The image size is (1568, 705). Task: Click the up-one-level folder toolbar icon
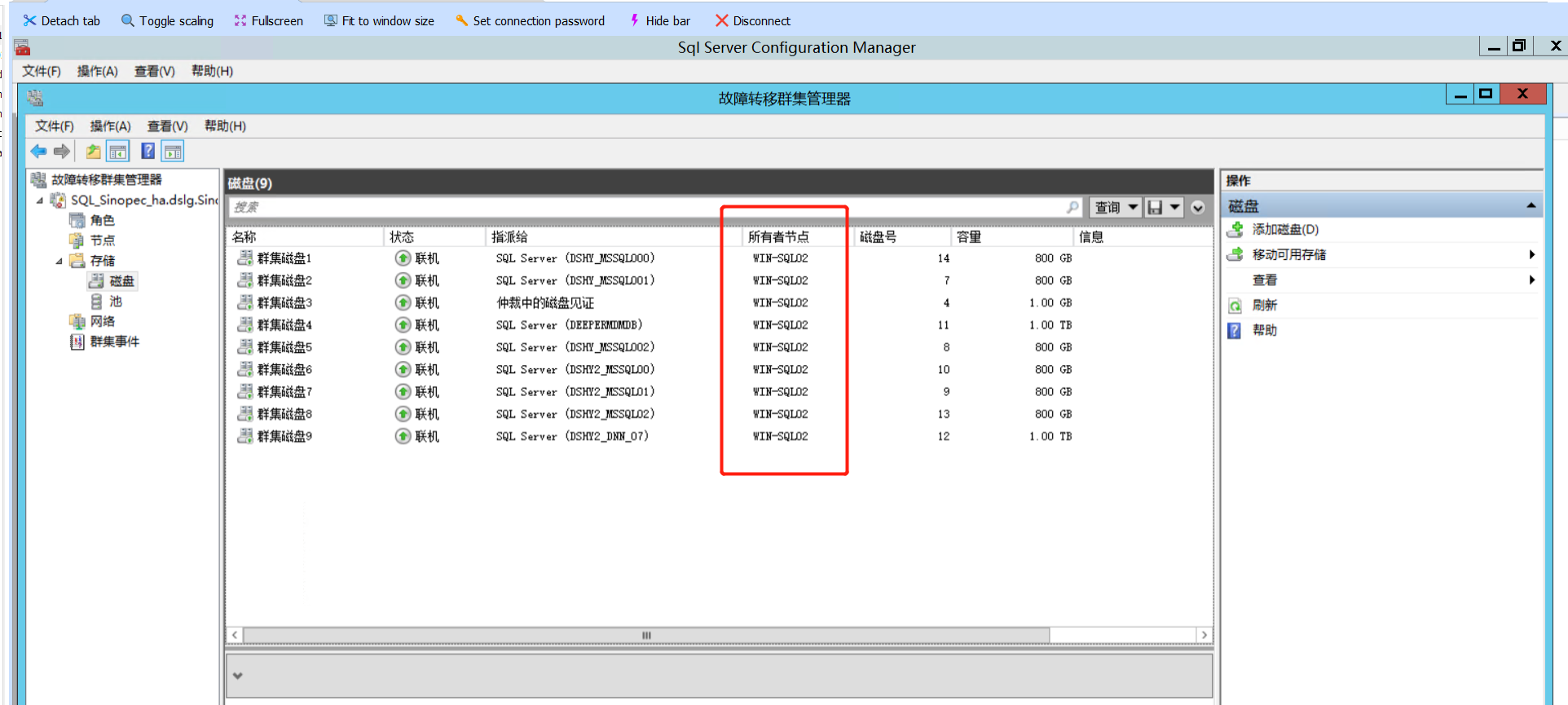(94, 151)
